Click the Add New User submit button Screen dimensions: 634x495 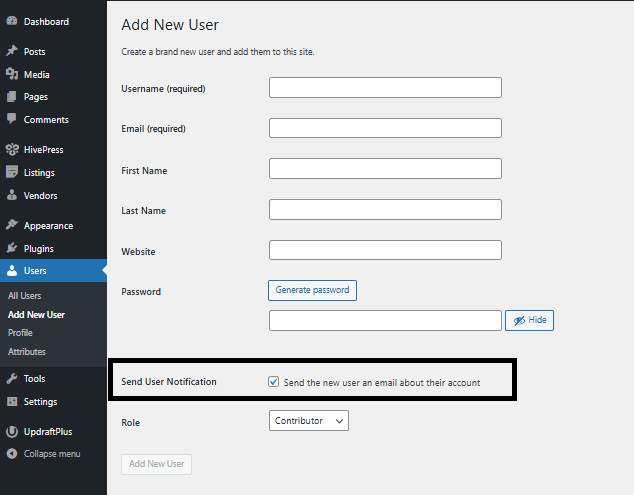pos(156,464)
